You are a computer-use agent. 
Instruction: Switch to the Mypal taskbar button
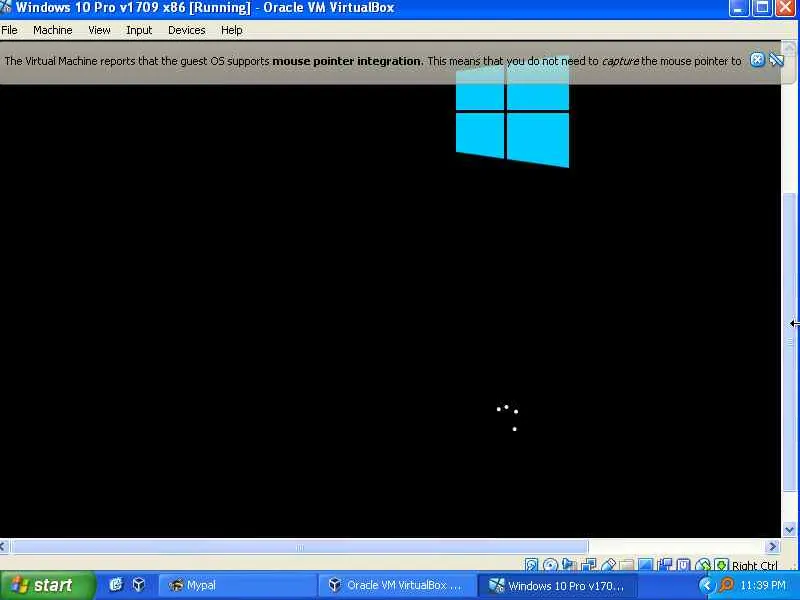coord(237,585)
